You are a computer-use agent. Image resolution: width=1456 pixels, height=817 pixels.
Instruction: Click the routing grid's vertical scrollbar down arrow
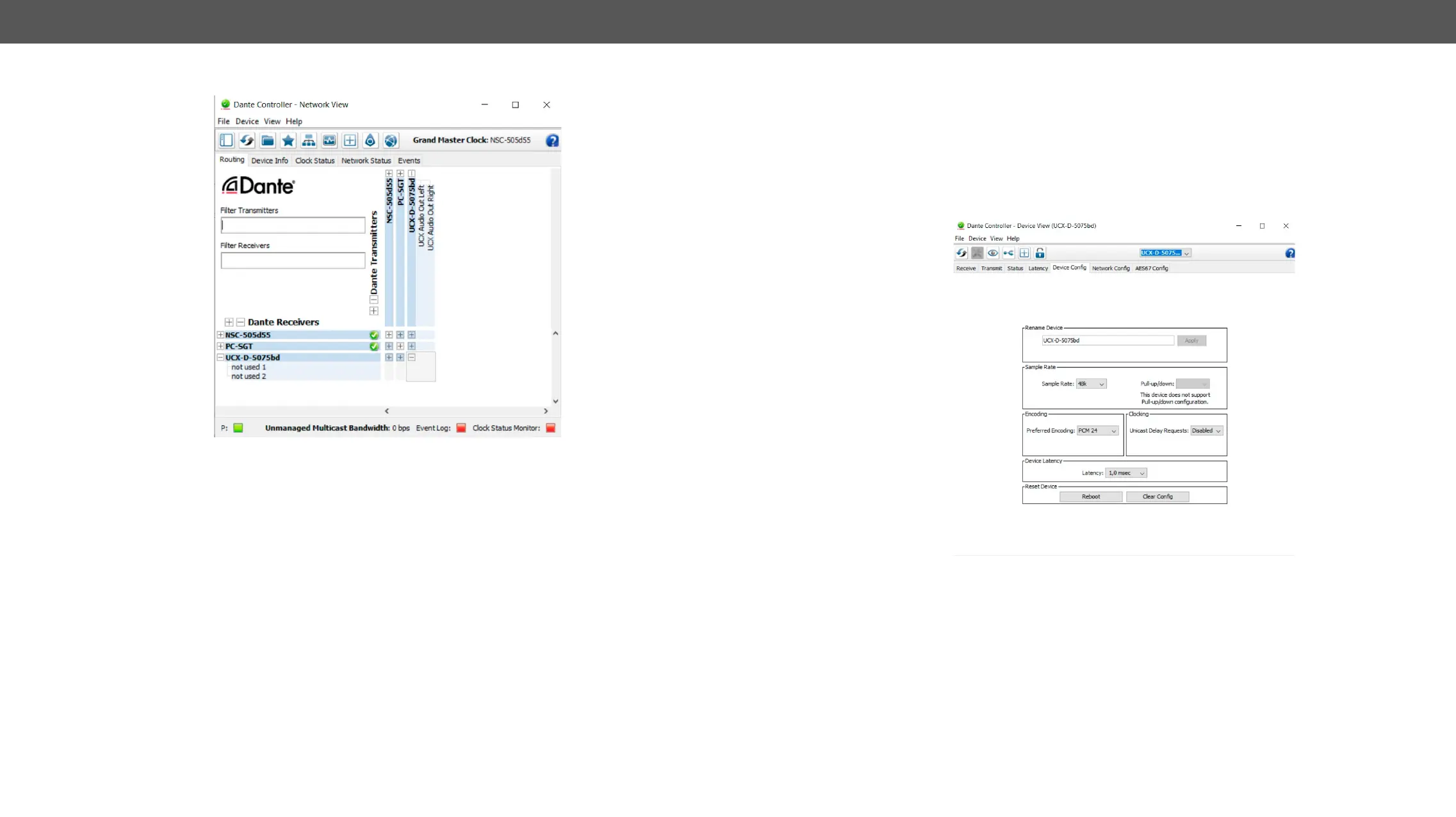point(555,401)
